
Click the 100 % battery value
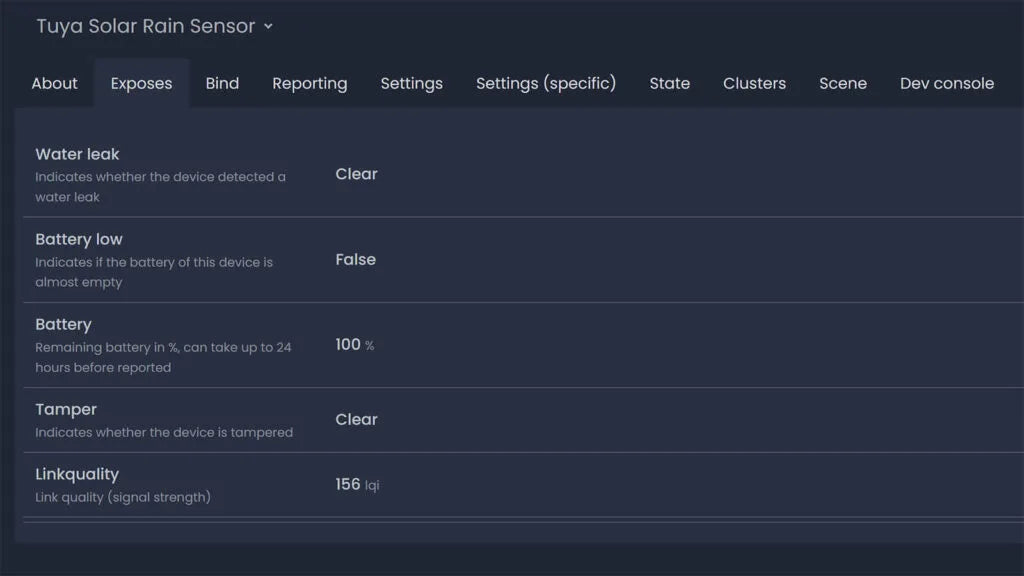pyautogui.click(x=354, y=345)
